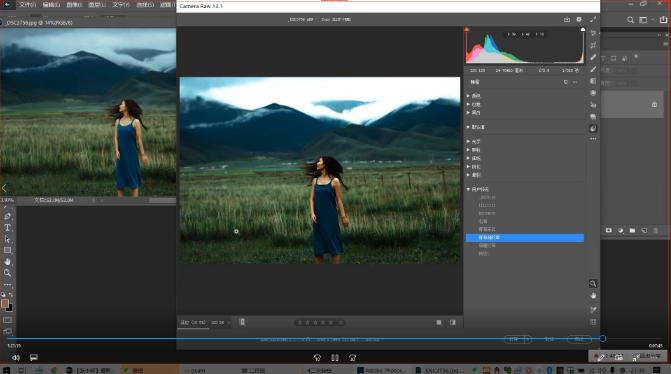The image size is (671, 374).
Task: Open Presets panel three-dot options menu
Action: 575,82
